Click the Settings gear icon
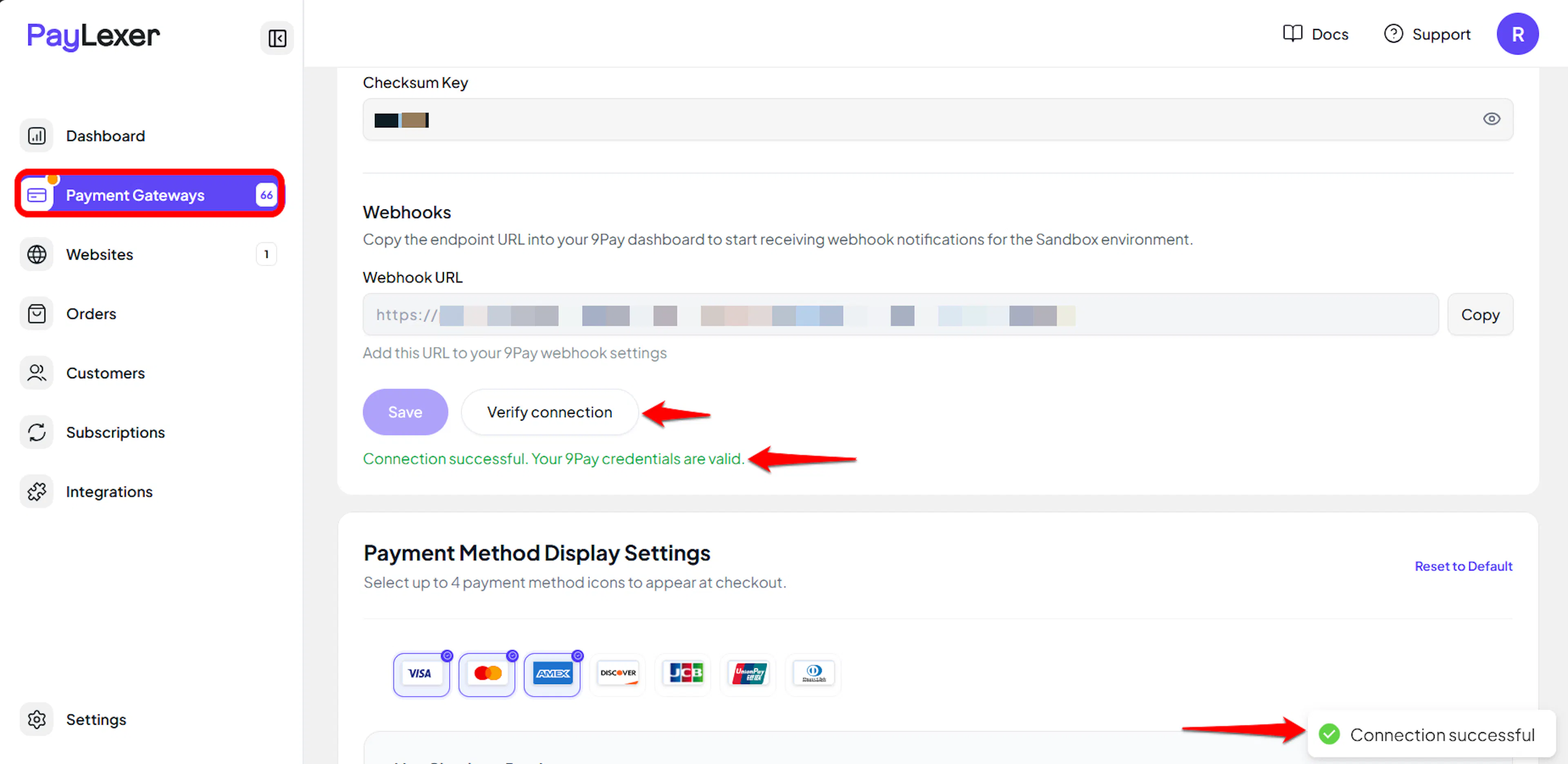 (x=36, y=720)
